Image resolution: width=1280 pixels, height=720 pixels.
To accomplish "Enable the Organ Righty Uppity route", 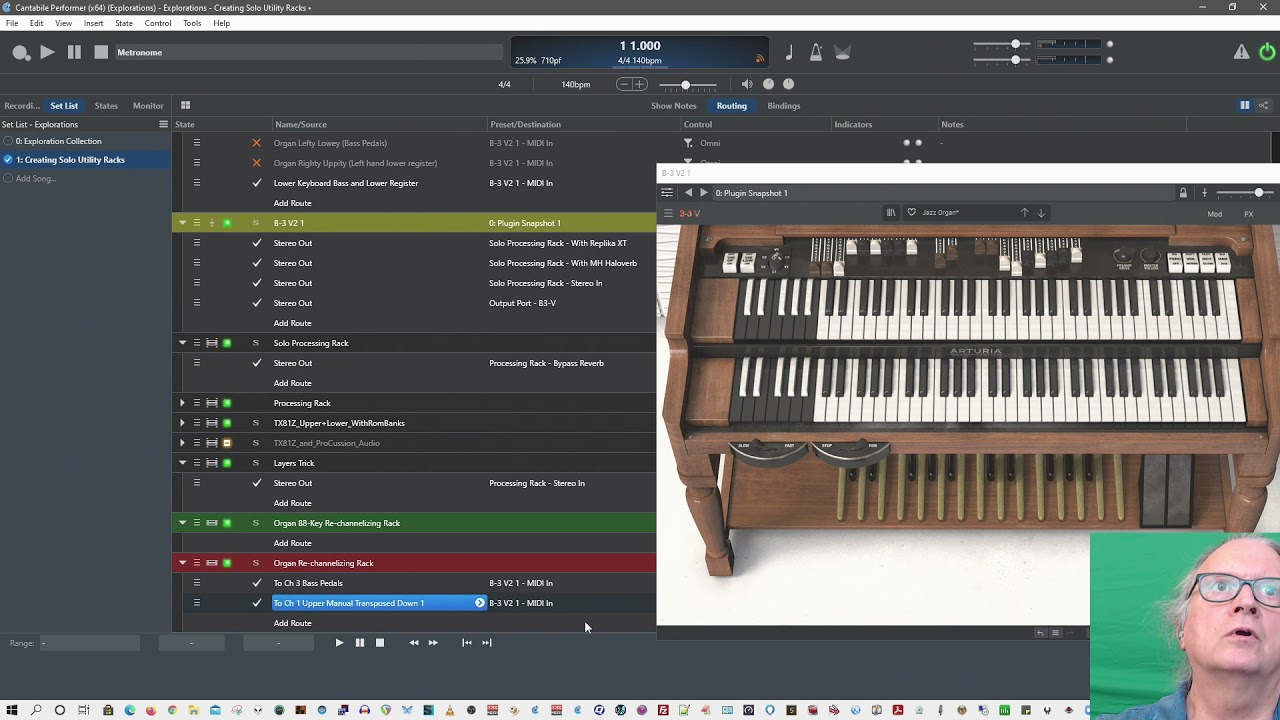I will pyautogui.click(x=256, y=163).
